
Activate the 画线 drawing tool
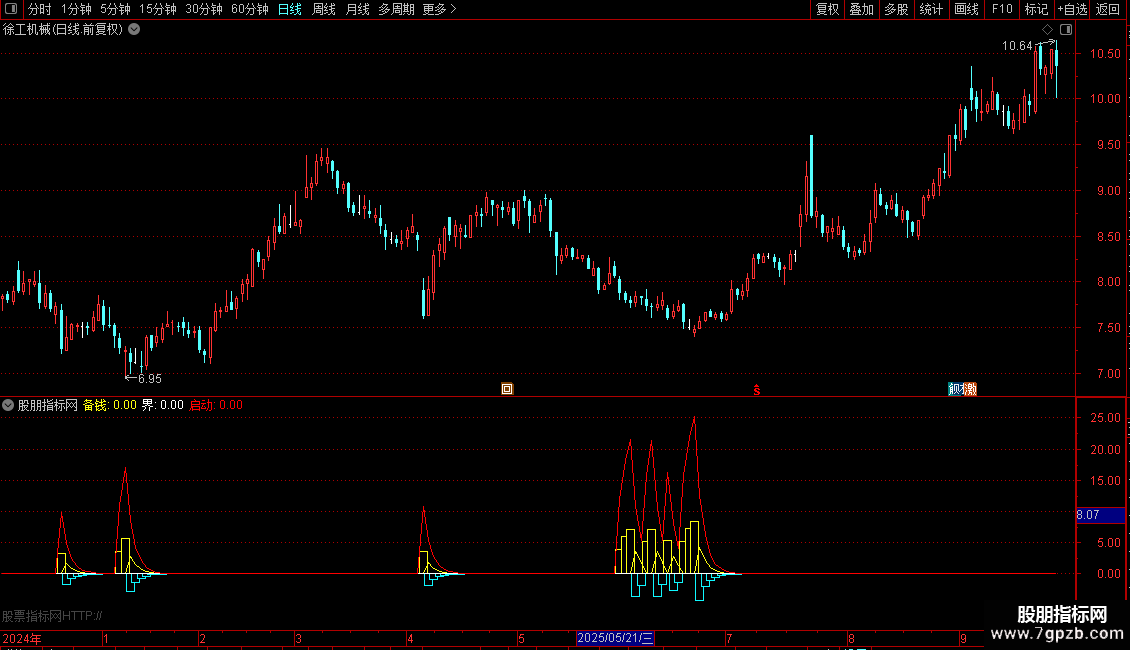[966, 9]
